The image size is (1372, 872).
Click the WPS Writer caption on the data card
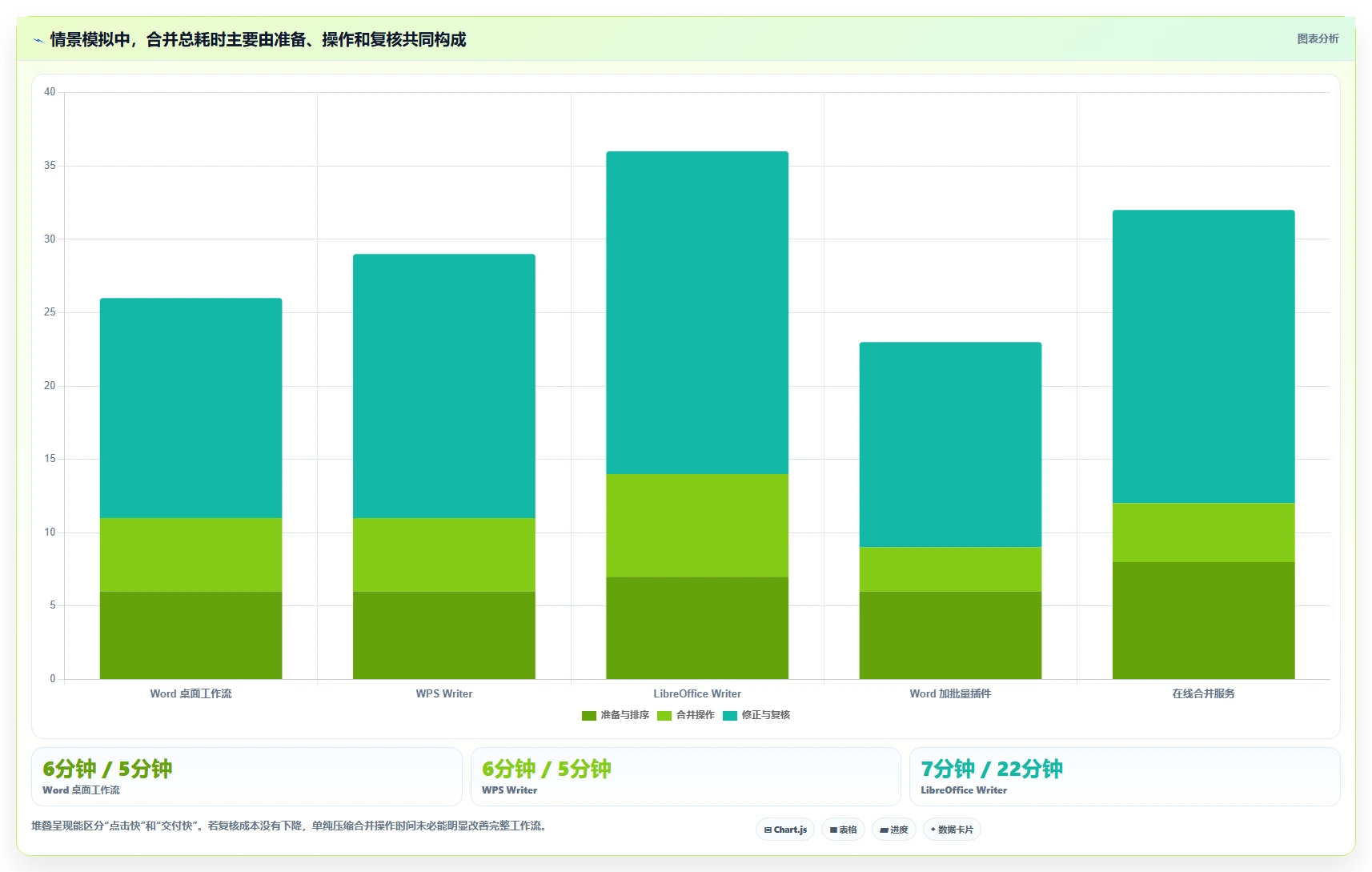pyautogui.click(x=509, y=790)
